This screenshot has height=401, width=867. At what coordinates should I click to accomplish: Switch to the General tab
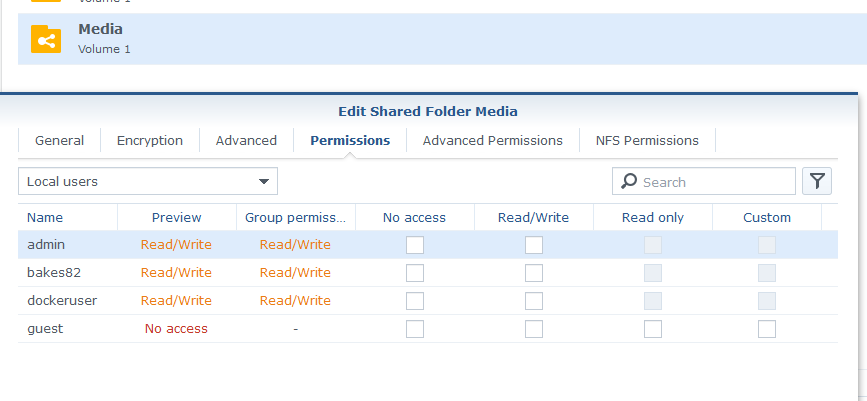pyautogui.click(x=59, y=141)
